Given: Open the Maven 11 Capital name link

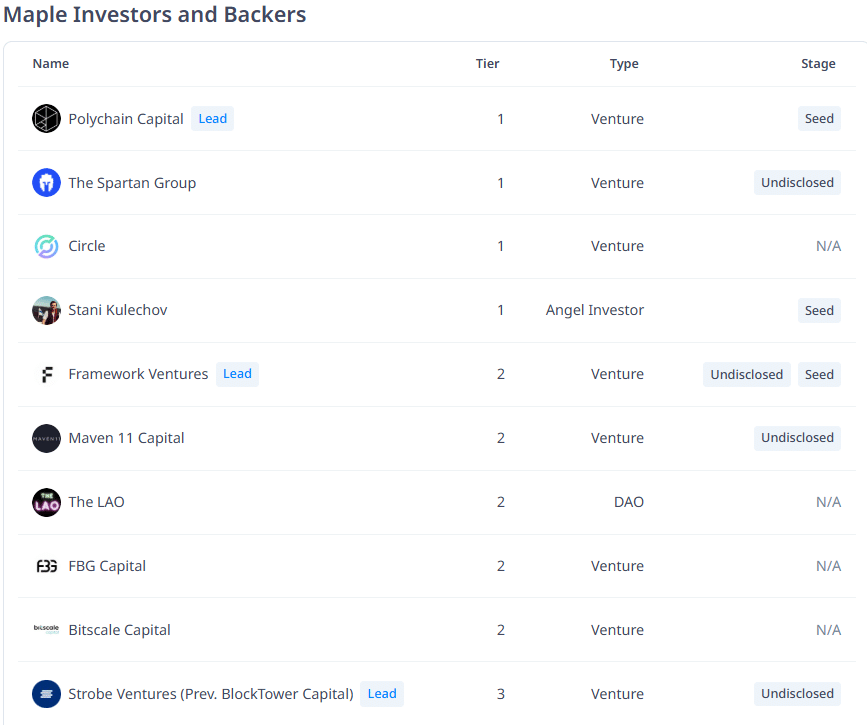Looking at the screenshot, I should tap(126, 438).
